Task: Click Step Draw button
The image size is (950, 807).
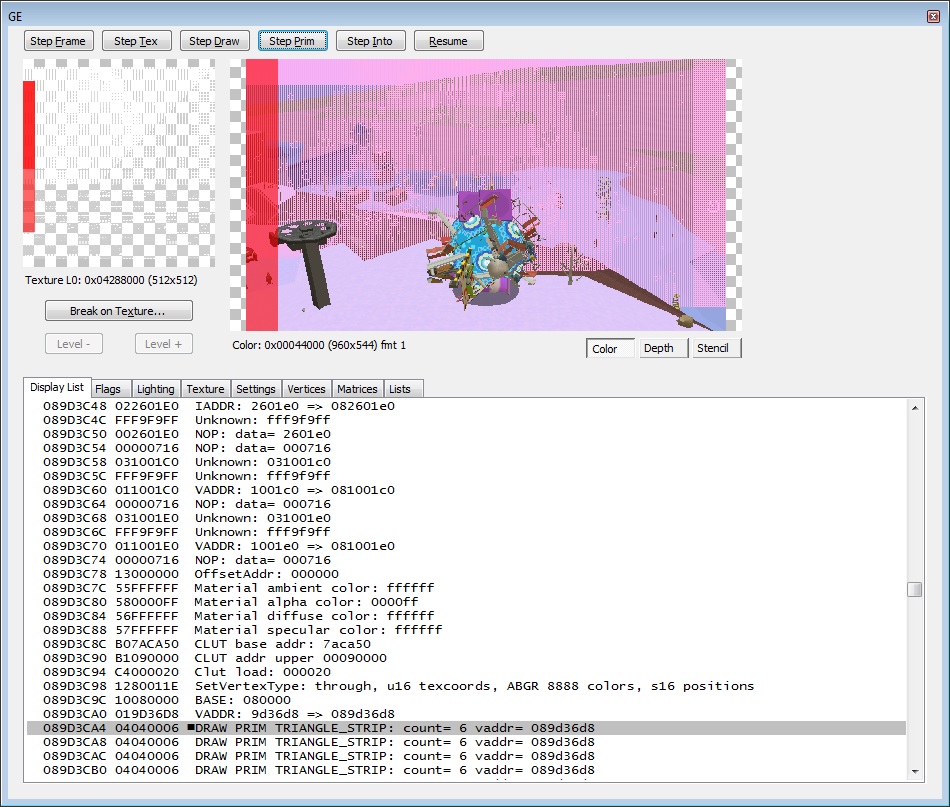Action: pos(215,41)
